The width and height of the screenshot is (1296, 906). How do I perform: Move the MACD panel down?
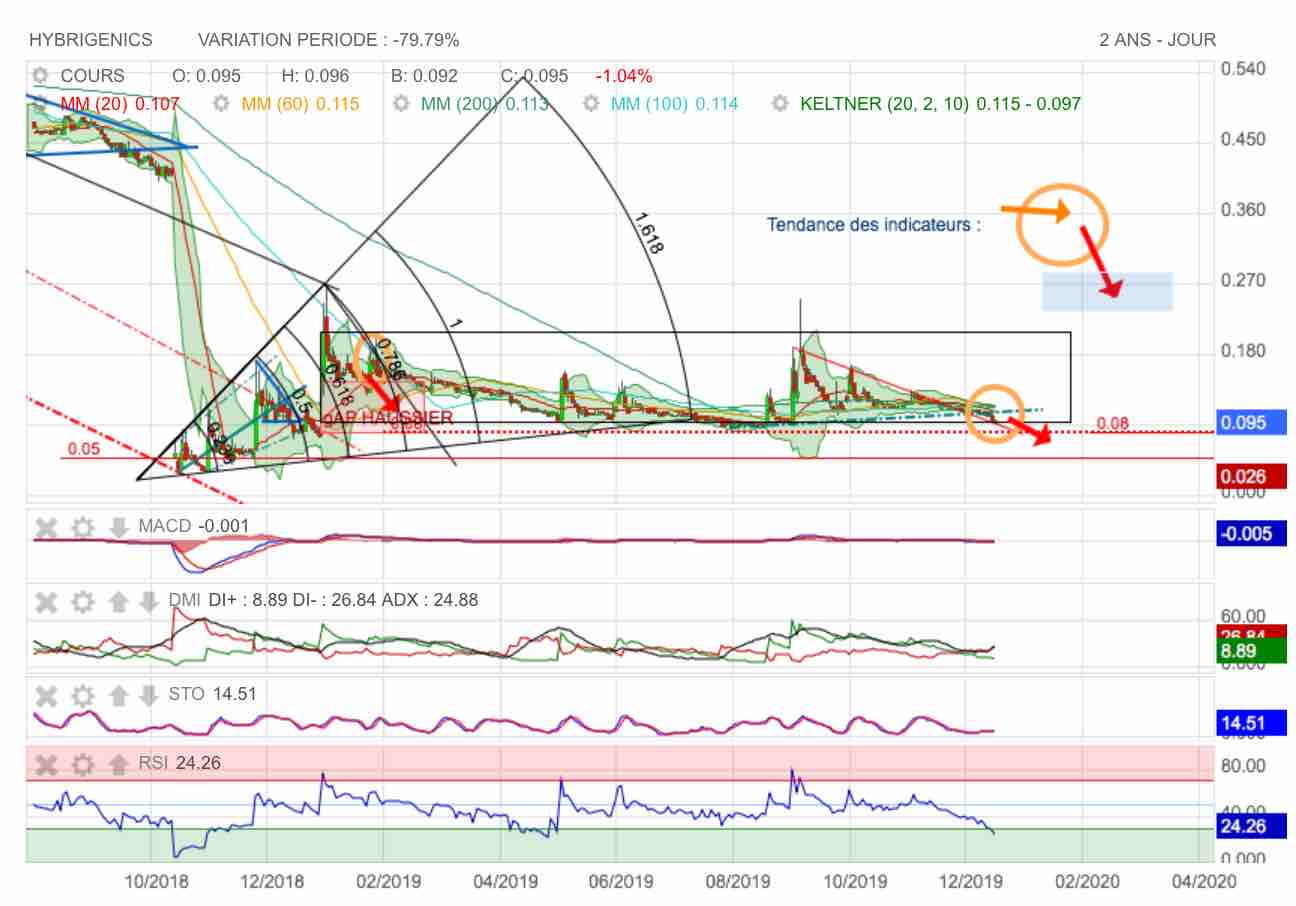tap(118, 527)
